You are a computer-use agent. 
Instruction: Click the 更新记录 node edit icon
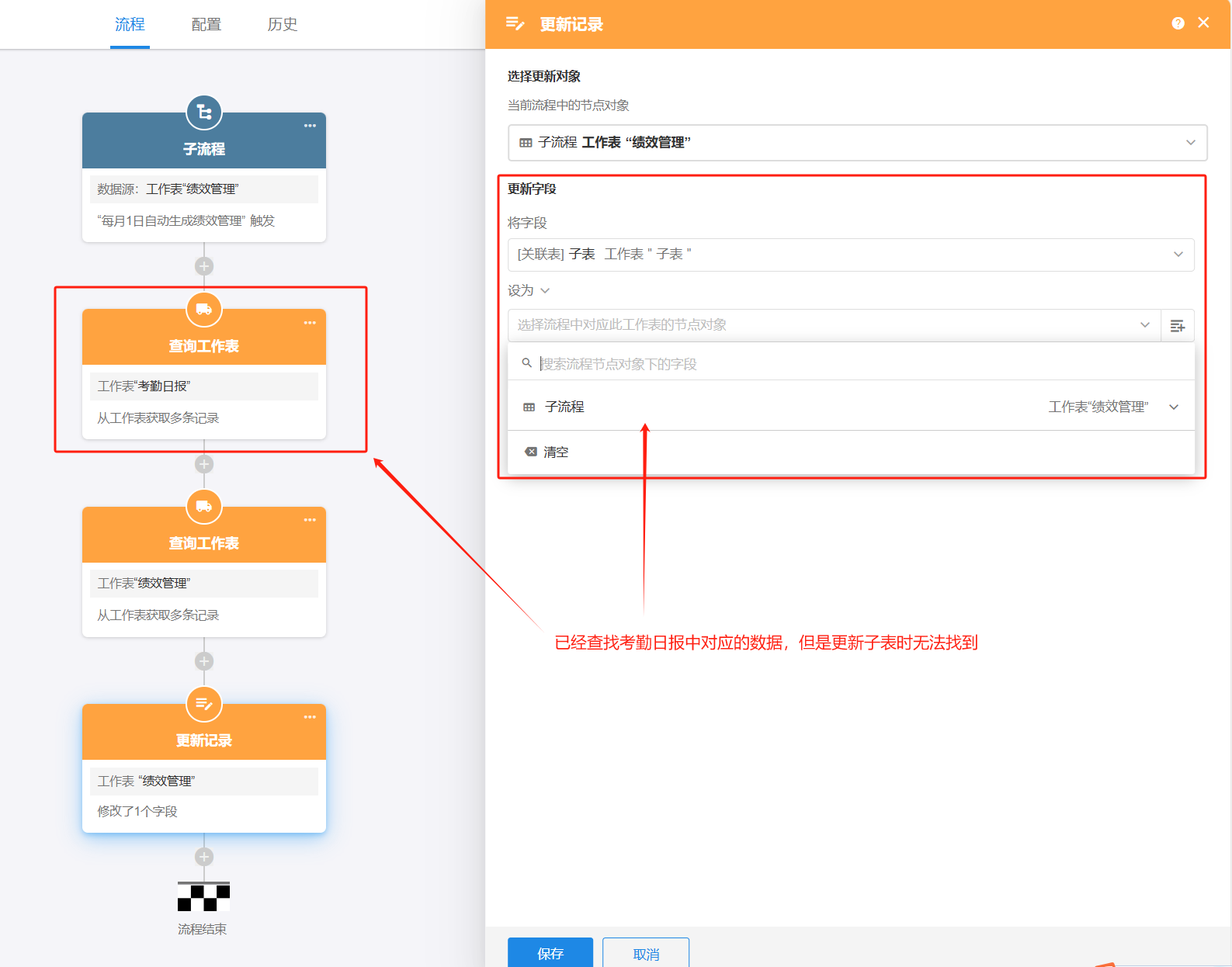click(204, 704)
